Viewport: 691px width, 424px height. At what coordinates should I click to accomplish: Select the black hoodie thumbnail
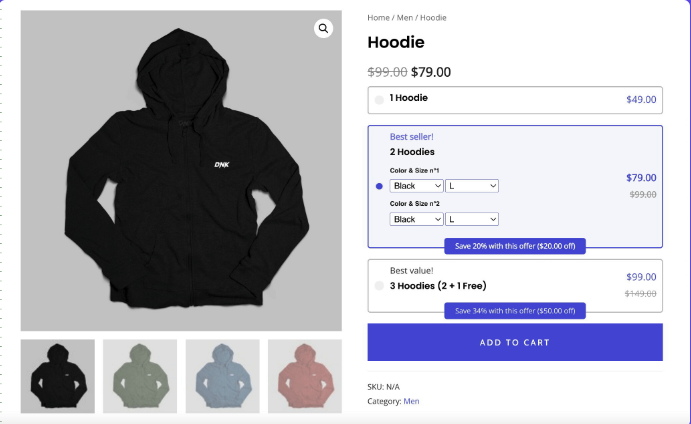click(x=58, y=376)
